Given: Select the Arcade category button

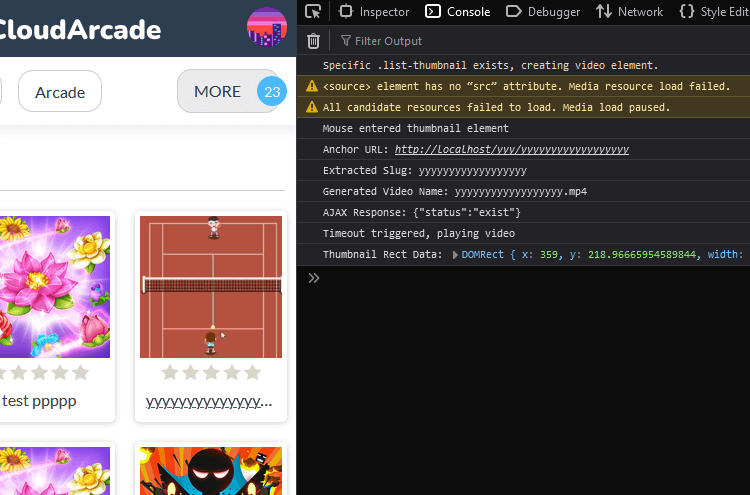Looking at the screenshot, I should pyautogui.click(x=60, y=91).
